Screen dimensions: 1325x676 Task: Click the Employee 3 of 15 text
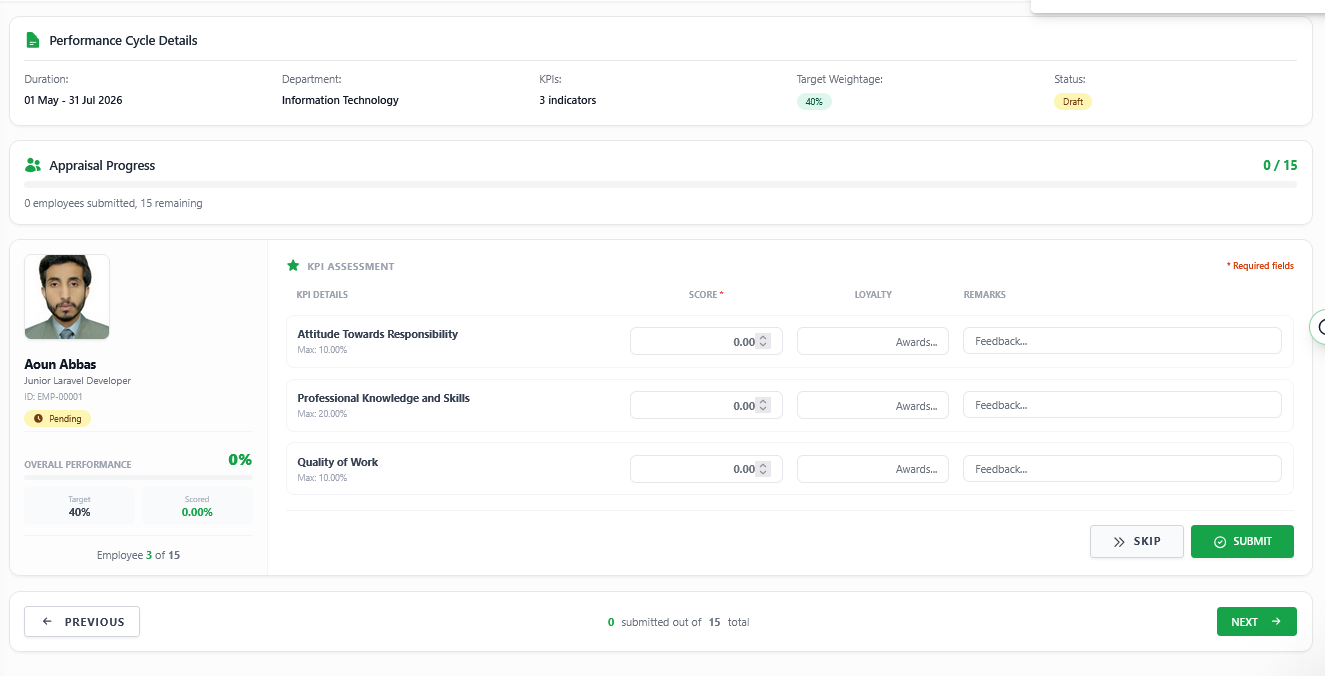click(x=138, y=555)
